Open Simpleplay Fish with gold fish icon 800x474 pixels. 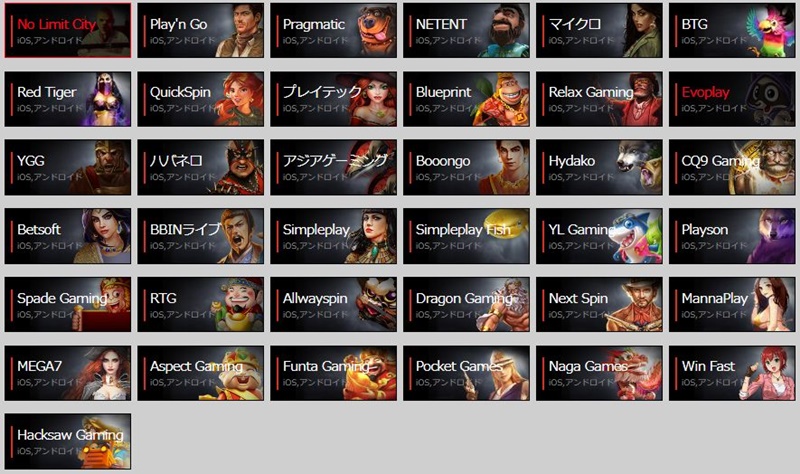[466, 236]
